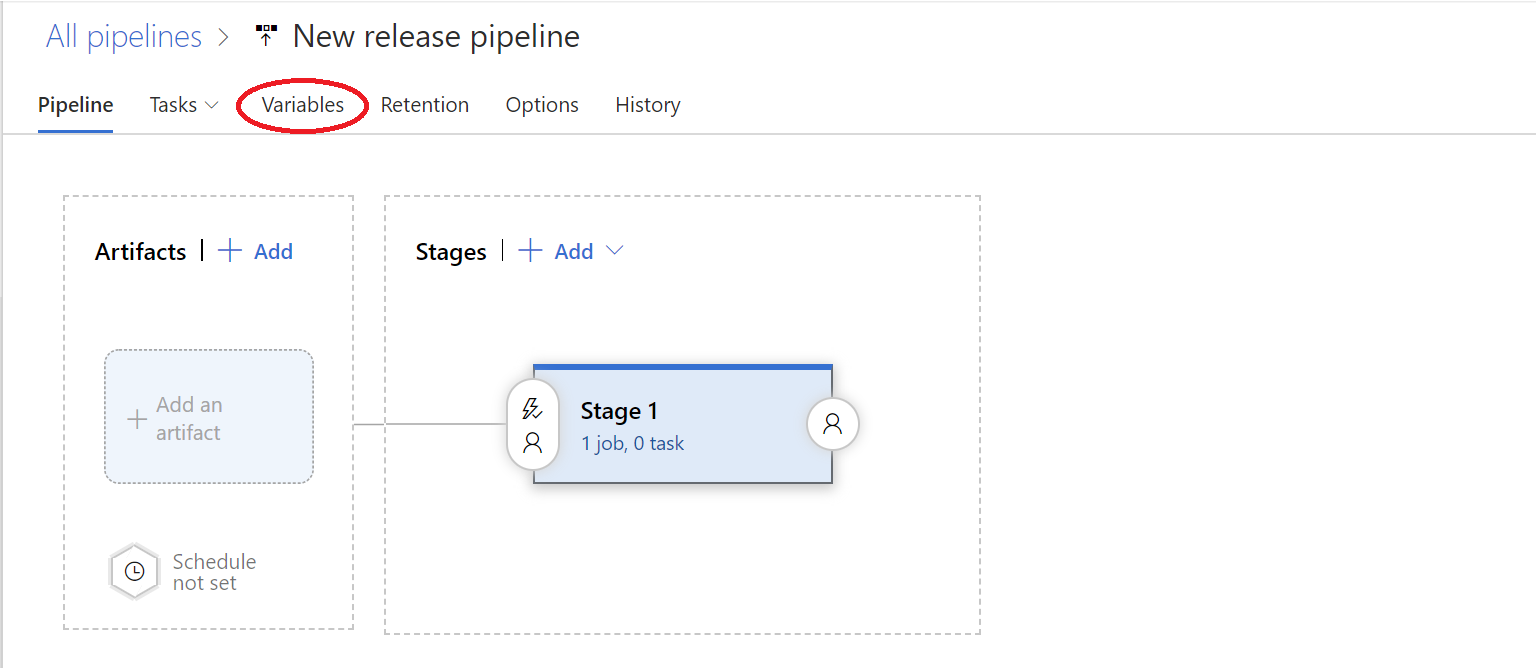Click the New release pipeline name
The height and width of the screenshot is (668, 1536).
[436, 37]
